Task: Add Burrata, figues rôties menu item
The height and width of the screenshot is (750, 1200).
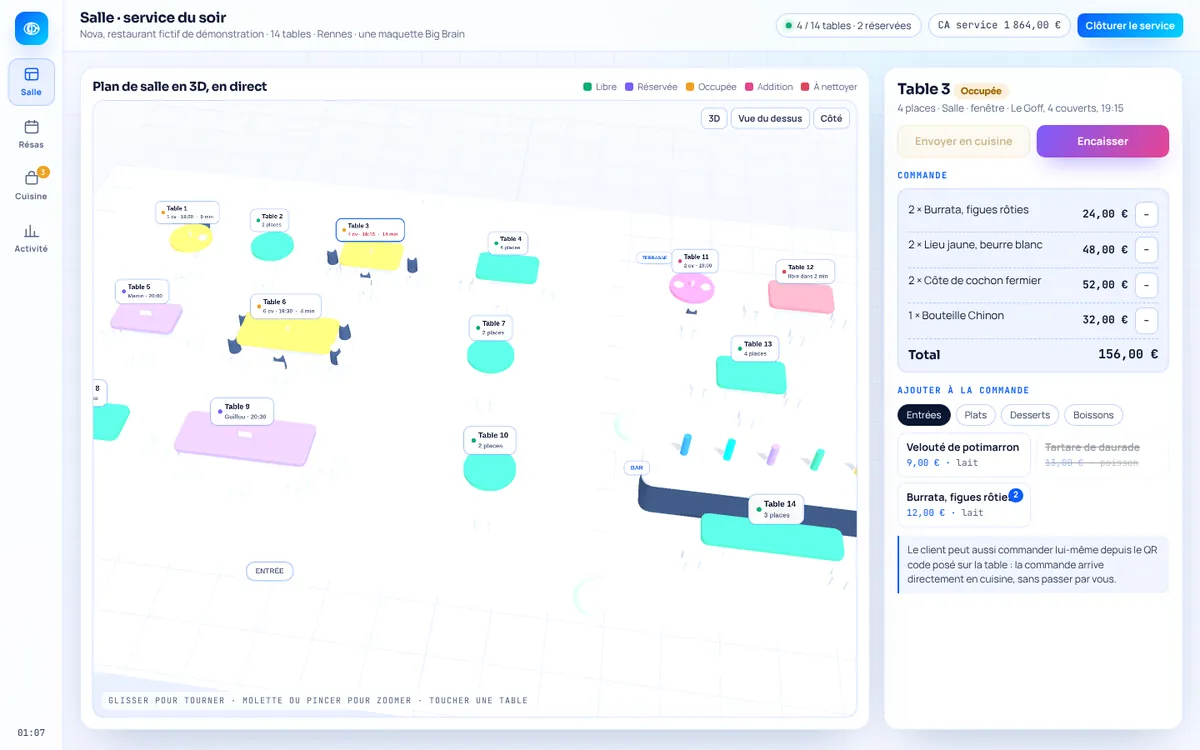Action: coord(964,505)
